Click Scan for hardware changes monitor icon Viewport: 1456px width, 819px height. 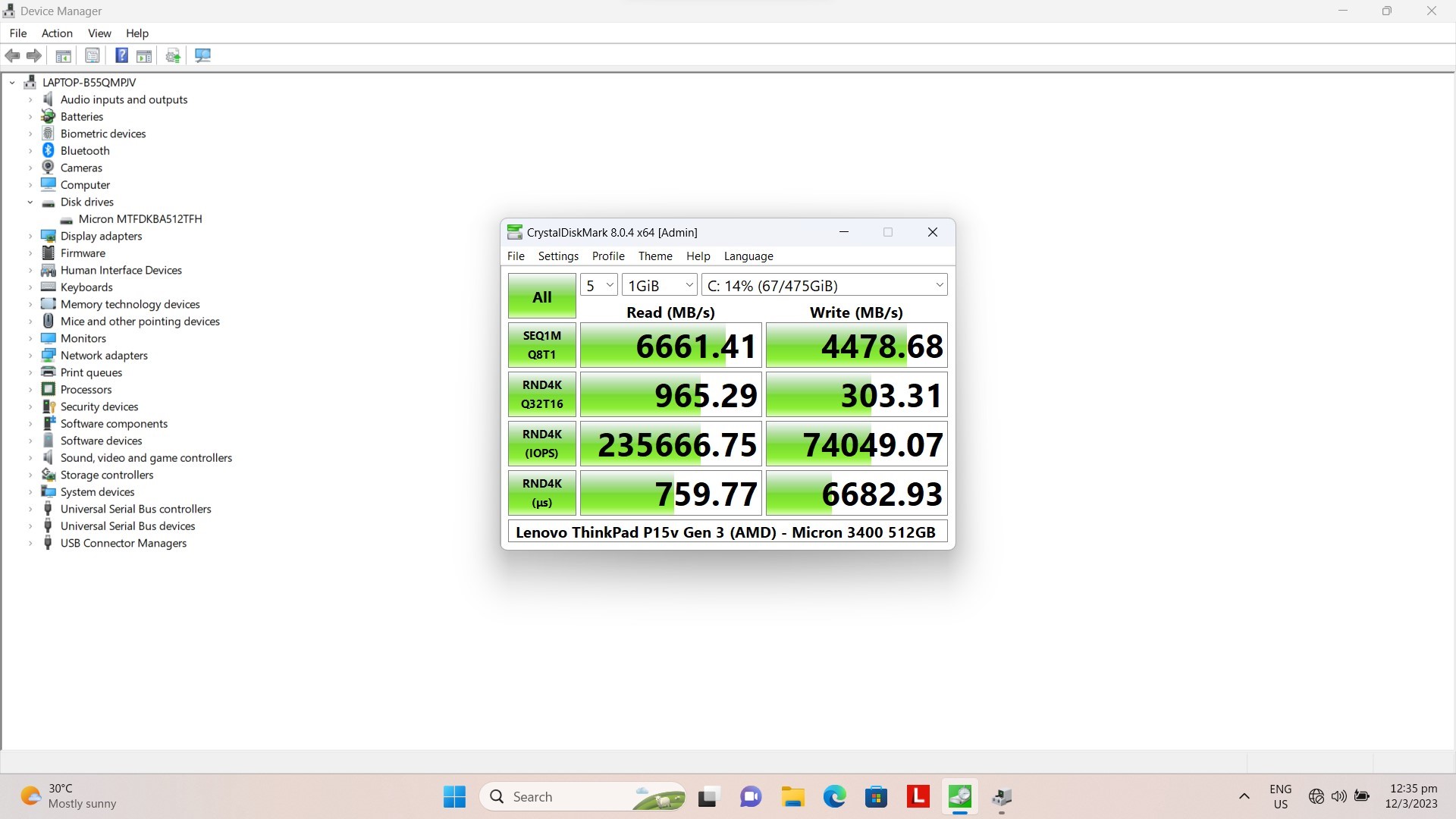202,55
